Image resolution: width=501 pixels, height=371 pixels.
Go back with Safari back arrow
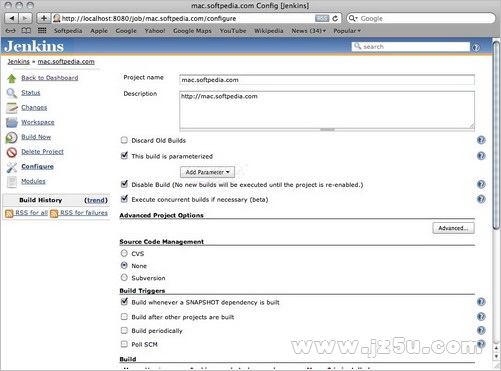(x=11, y=18)
